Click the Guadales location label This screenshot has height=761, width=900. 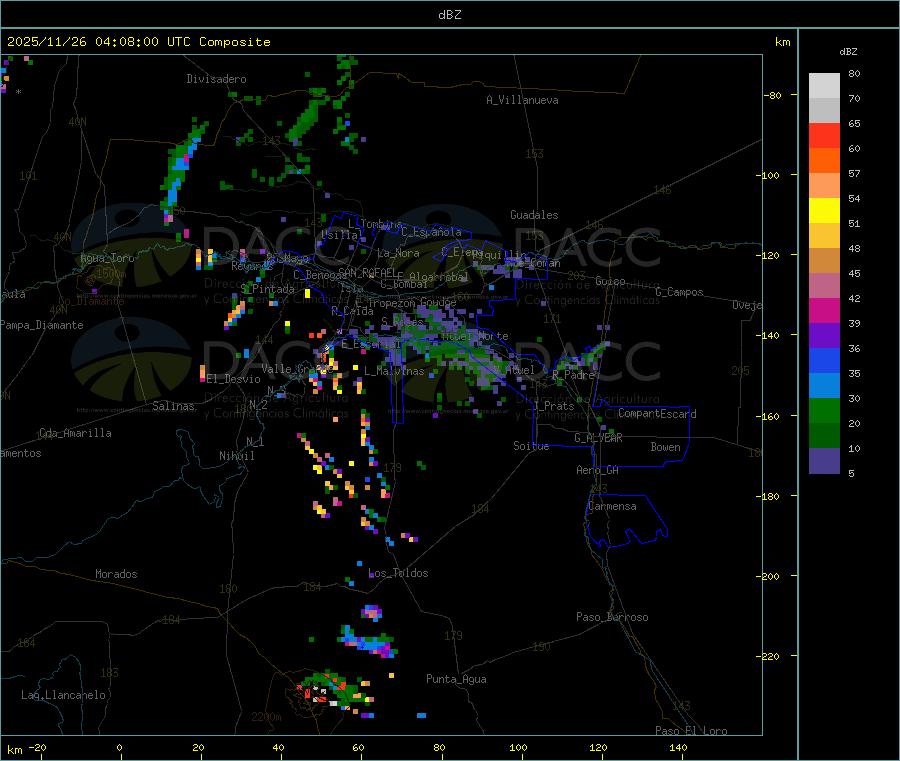(534, 215)
